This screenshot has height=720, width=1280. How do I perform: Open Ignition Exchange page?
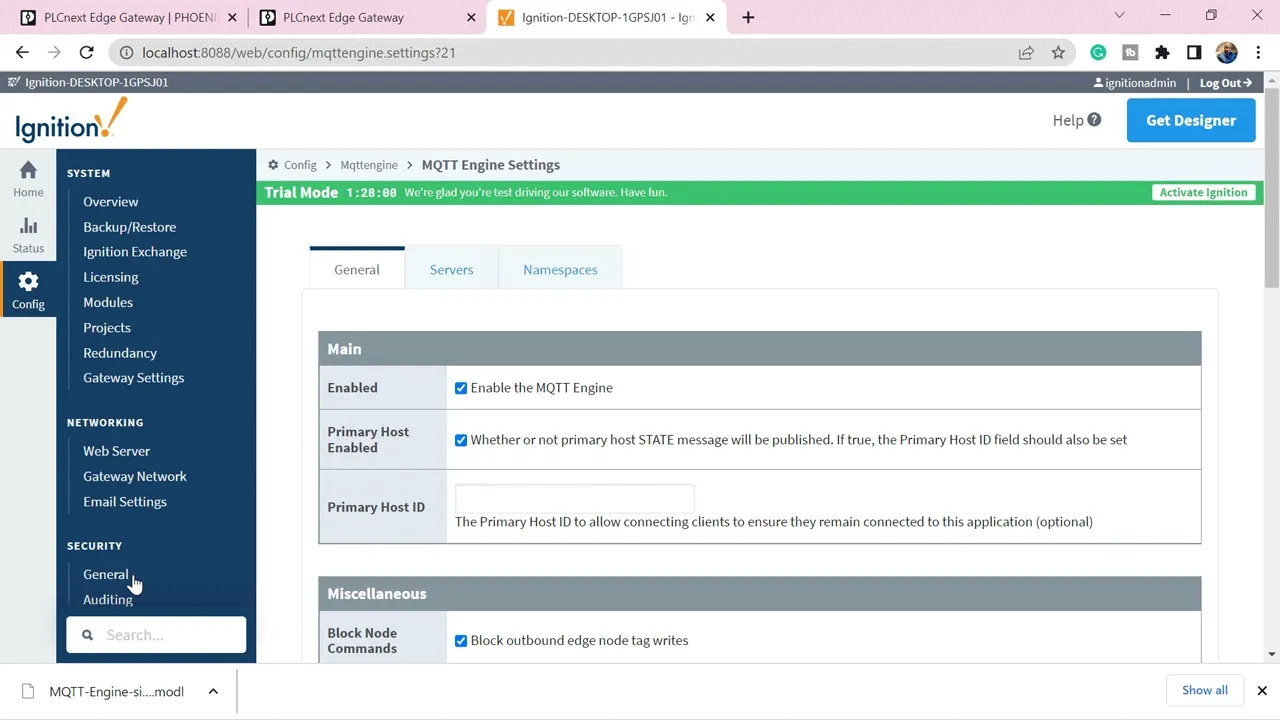[x=135, y=252]
